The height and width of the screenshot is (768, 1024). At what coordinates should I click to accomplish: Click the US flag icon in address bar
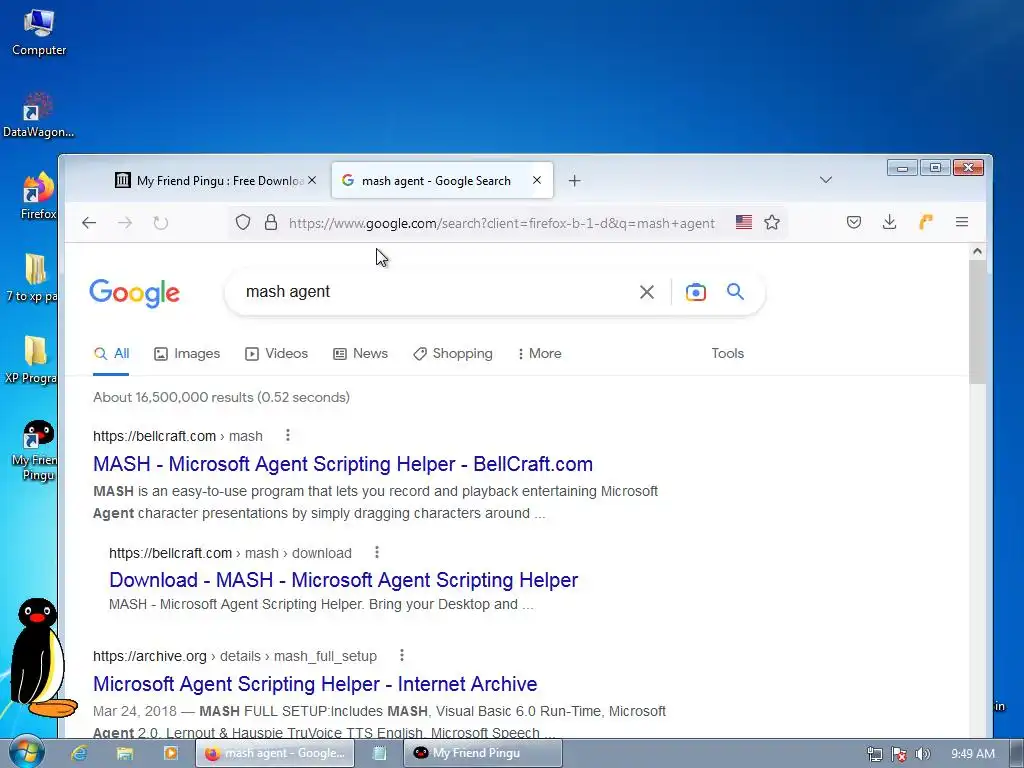743,222
